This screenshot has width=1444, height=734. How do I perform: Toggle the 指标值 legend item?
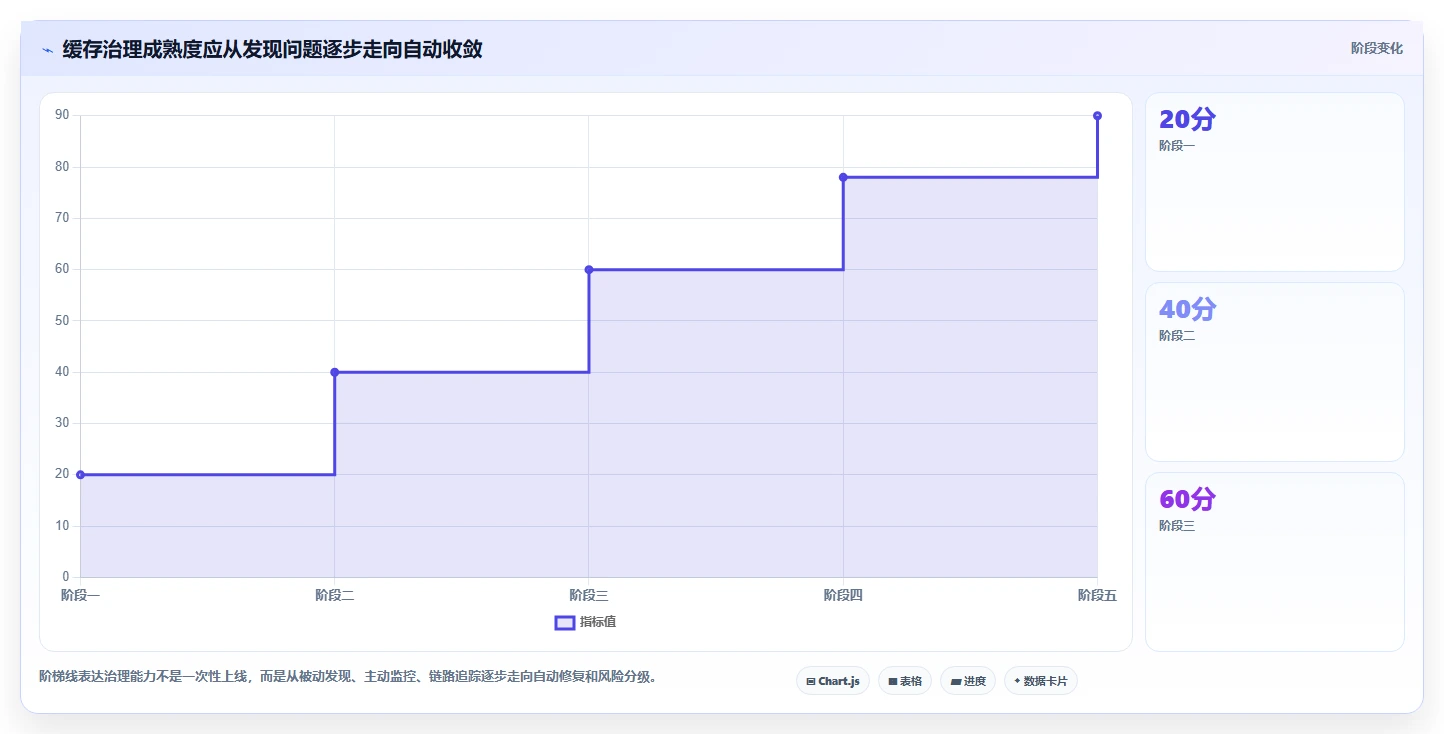pos(586,622)
